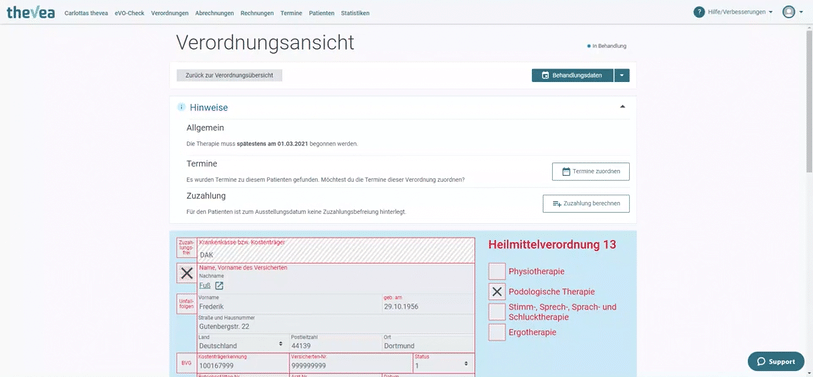This screenshot has height=377, width=813.
Task: Open the user account avatar icon
Action: (x=789, y=12)
